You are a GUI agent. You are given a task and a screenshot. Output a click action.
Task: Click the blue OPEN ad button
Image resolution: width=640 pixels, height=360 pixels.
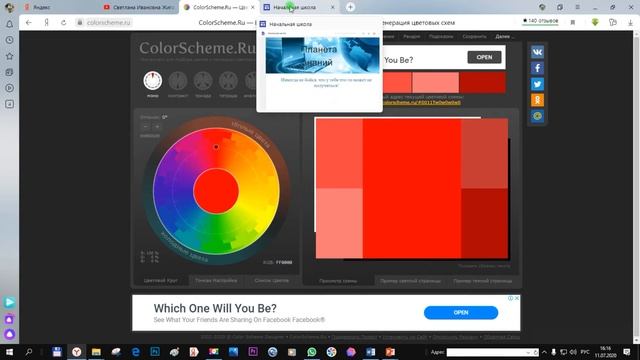(x=461, y=313)
